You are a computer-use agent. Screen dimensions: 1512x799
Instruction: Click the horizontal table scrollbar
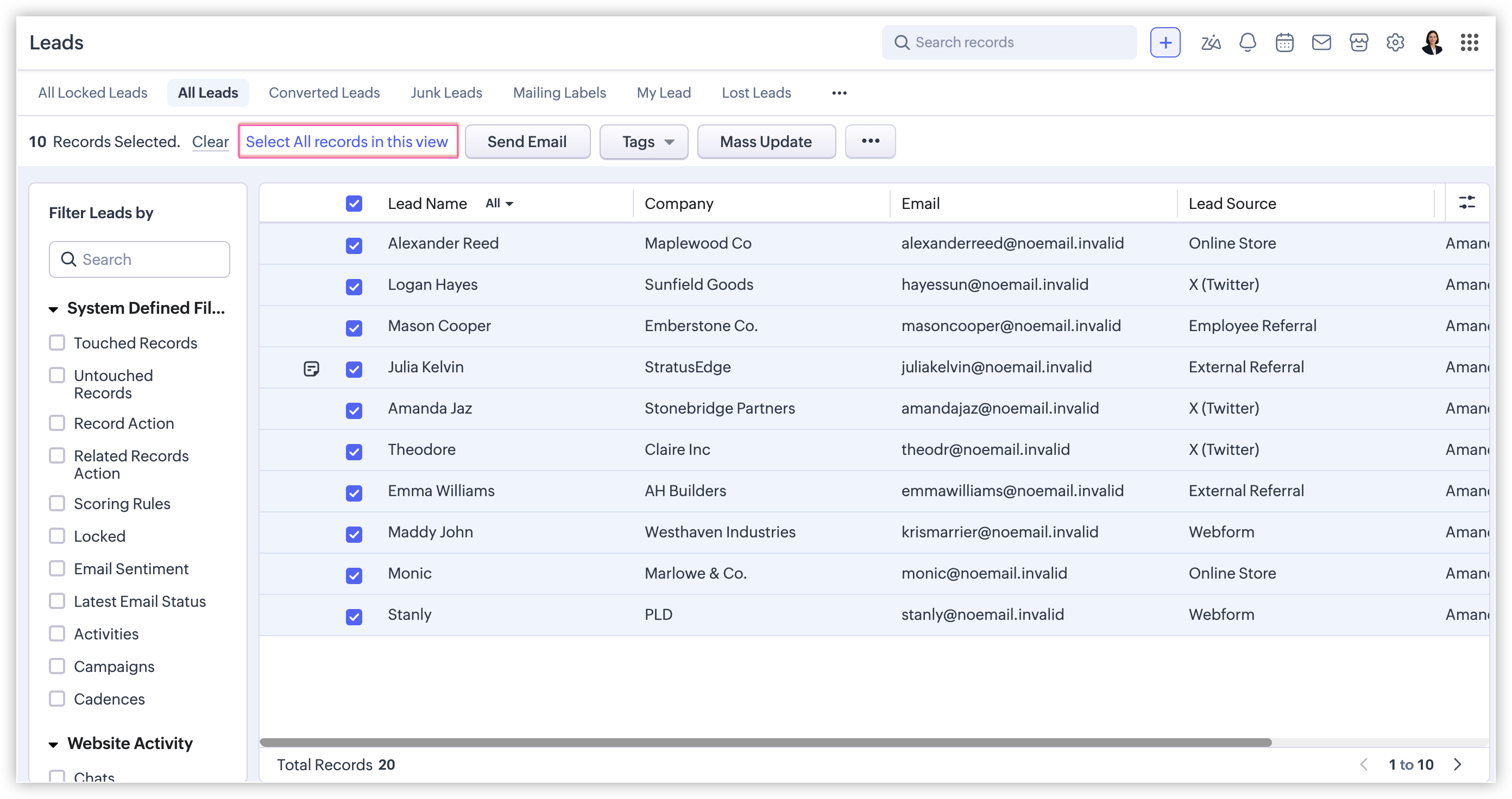click(x=765, y=742)
